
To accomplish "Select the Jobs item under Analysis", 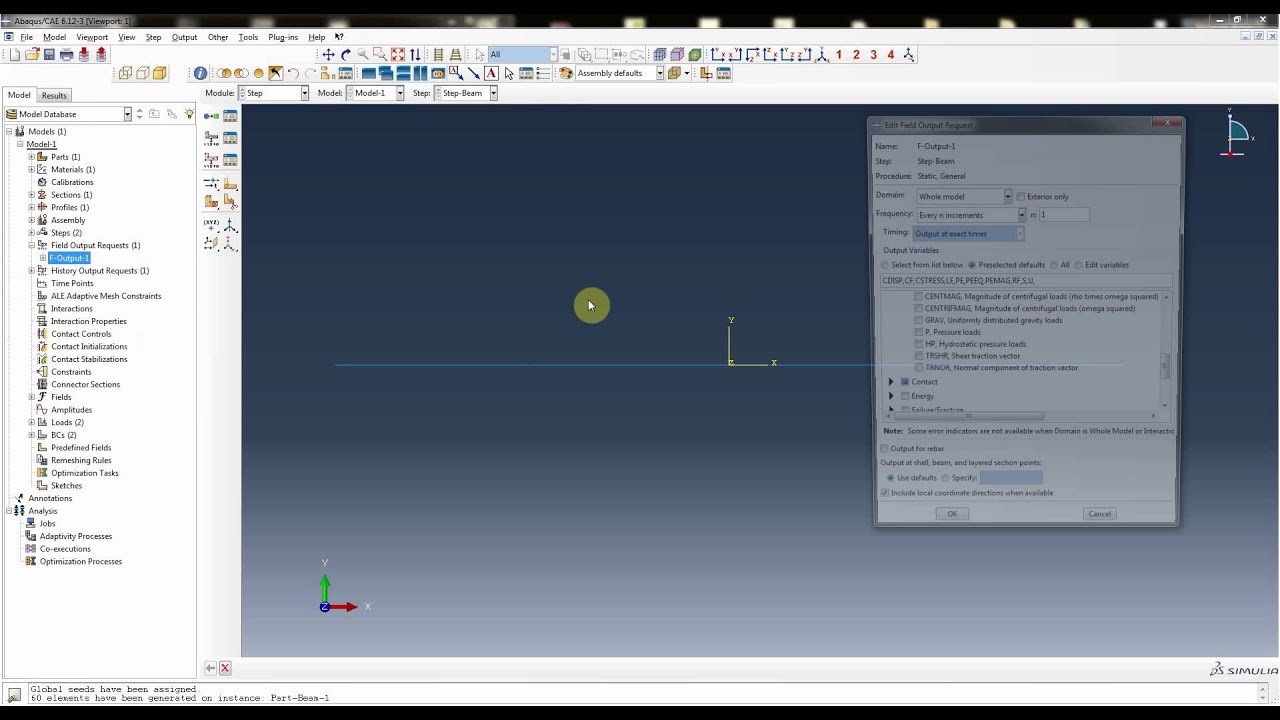I will pos(47,523).
